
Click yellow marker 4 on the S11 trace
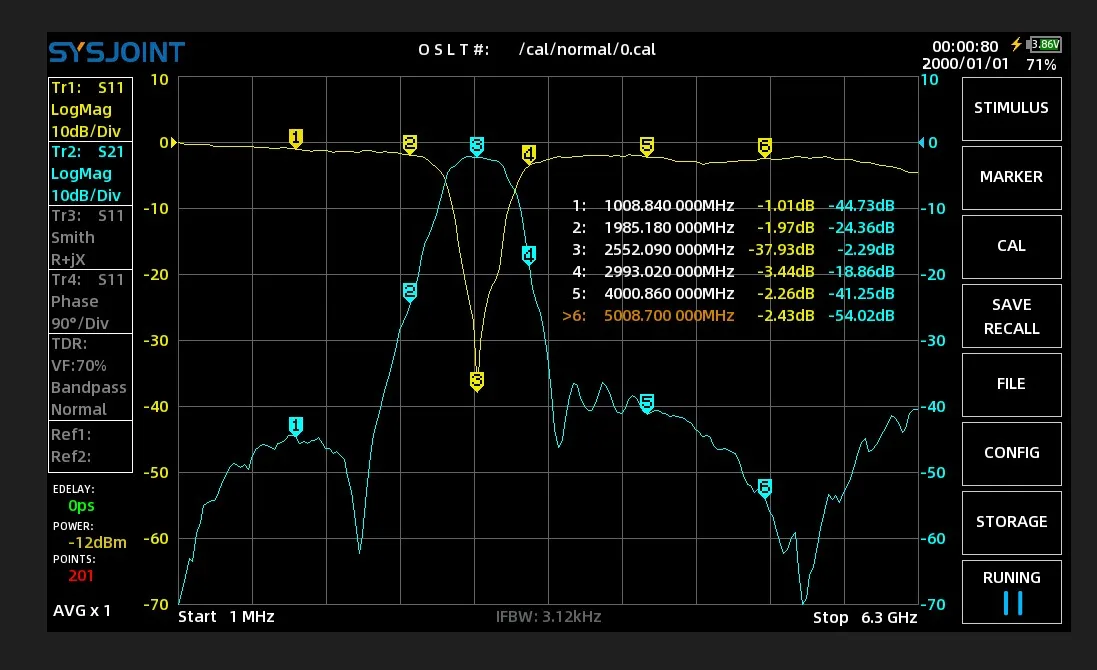point(529,154)
